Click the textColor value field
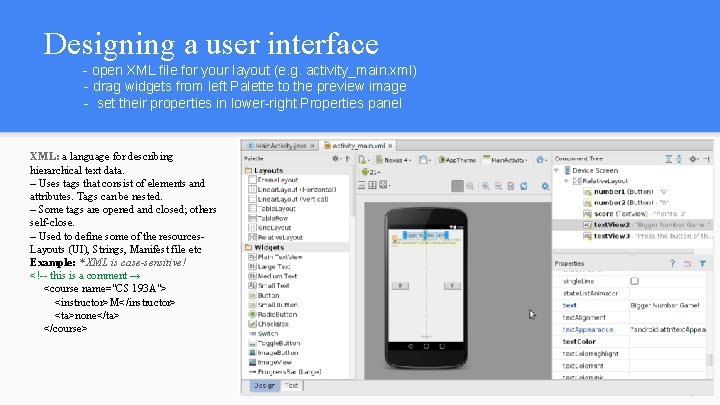Image resolution: width=720 pixels, height=405 pixels. coord(667,342)
